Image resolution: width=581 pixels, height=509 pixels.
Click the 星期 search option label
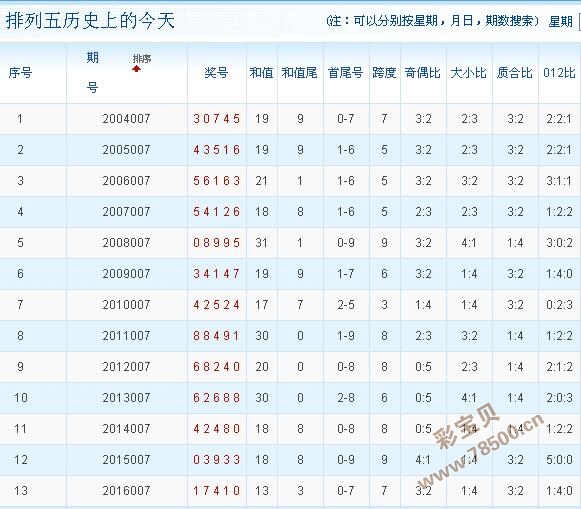click(x=561, y=21)
